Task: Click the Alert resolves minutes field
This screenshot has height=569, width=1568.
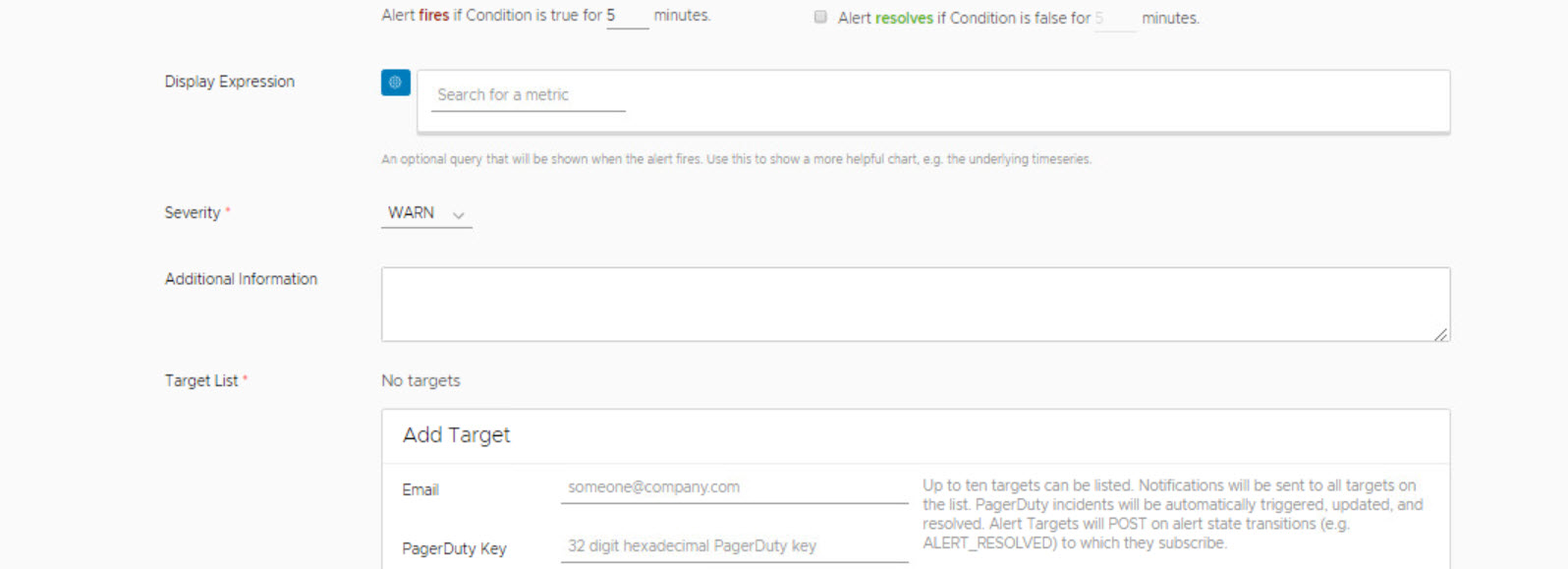Action: point(1114,18)
